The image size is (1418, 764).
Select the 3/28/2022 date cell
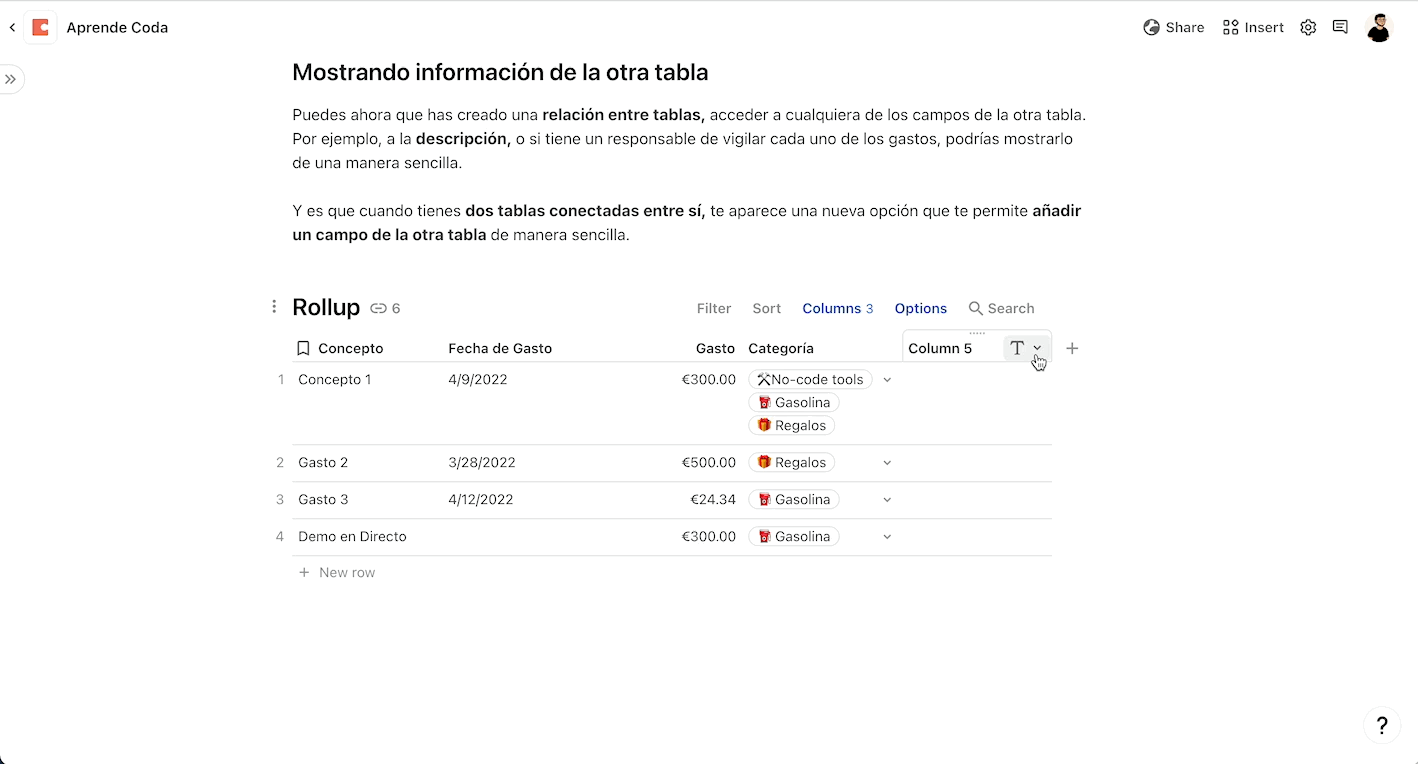click(x=482, y=462)
